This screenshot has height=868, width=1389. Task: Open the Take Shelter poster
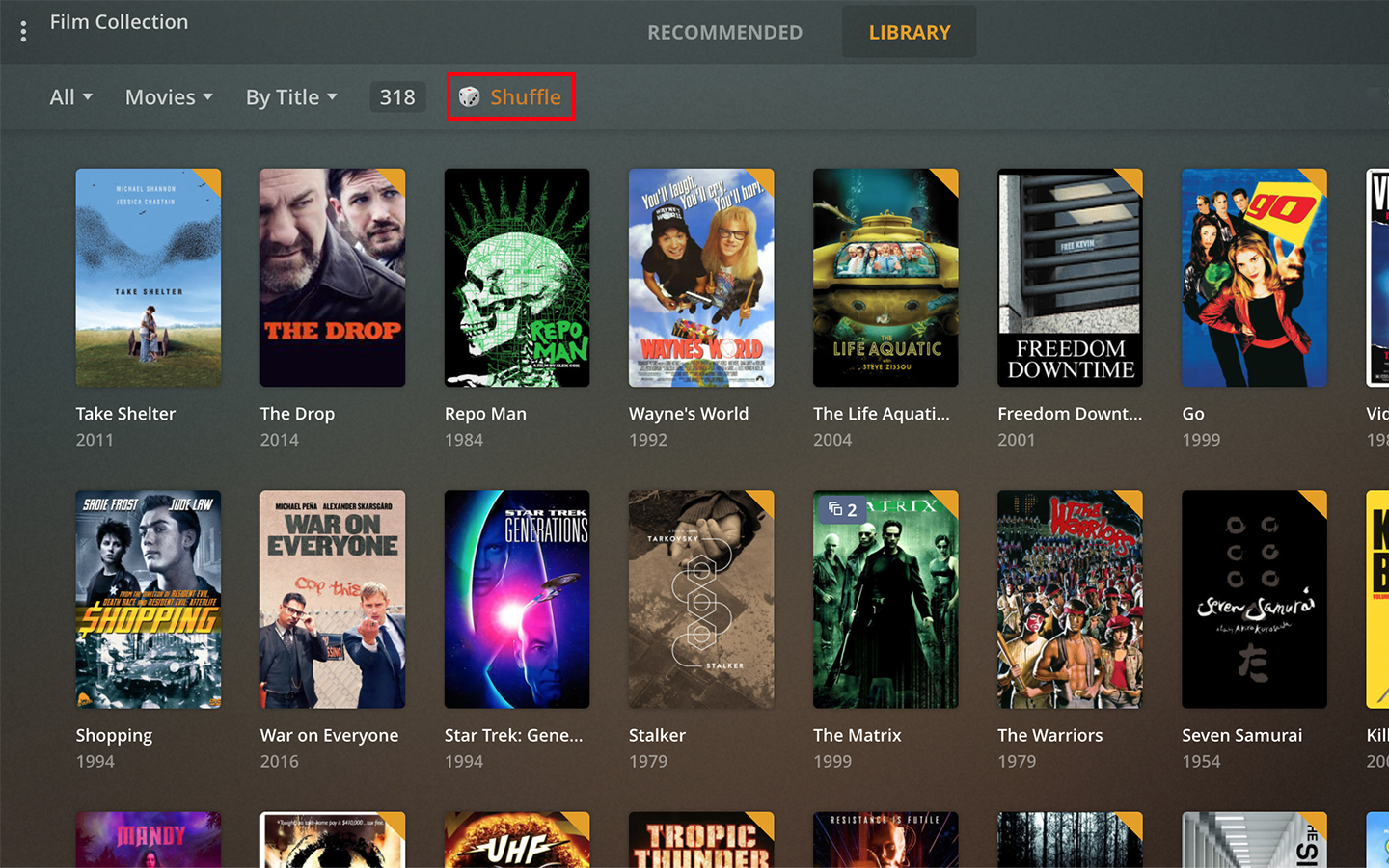[x=149, y=278]
